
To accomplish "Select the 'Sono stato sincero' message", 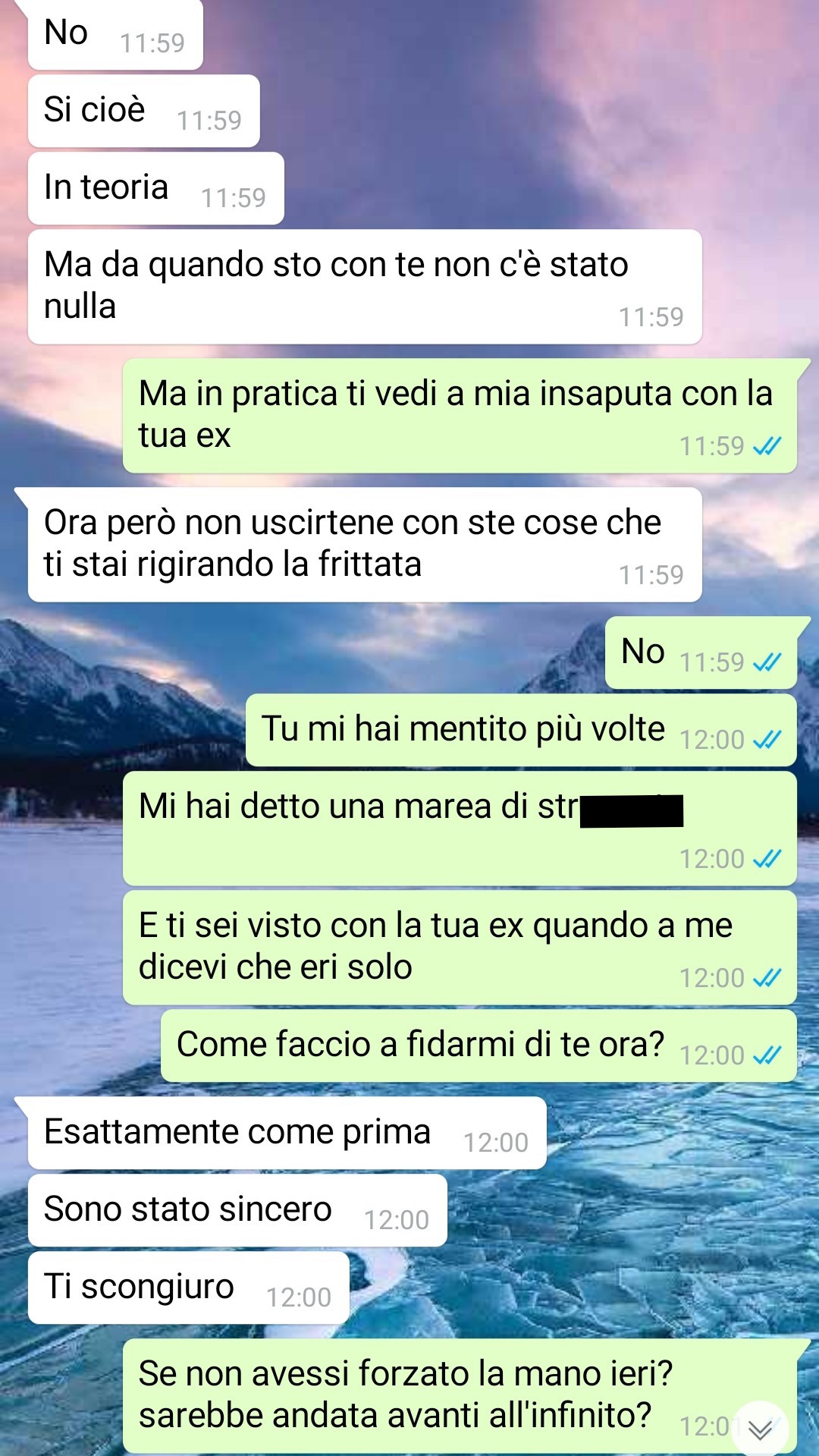I will click(237, 1210).
